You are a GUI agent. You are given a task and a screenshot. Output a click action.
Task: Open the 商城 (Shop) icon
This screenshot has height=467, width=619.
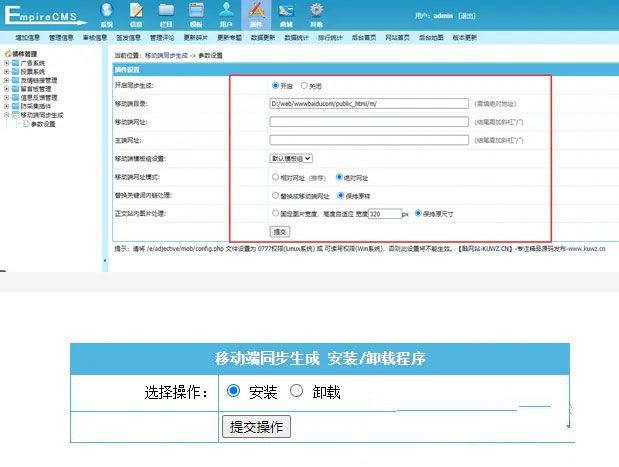pyautogui.click(x=286, y=10)
